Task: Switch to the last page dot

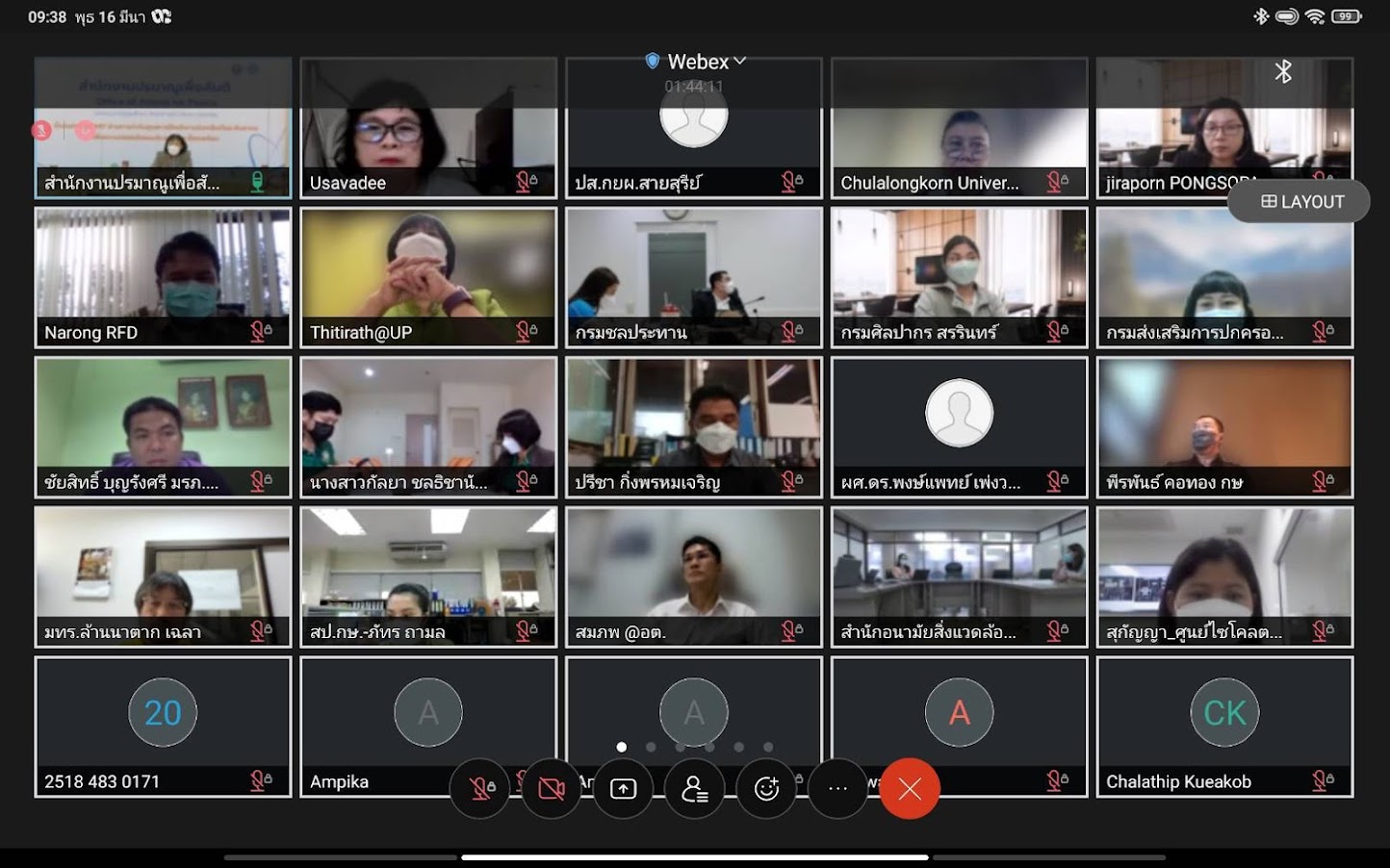Action: click(x=768, y=747)
